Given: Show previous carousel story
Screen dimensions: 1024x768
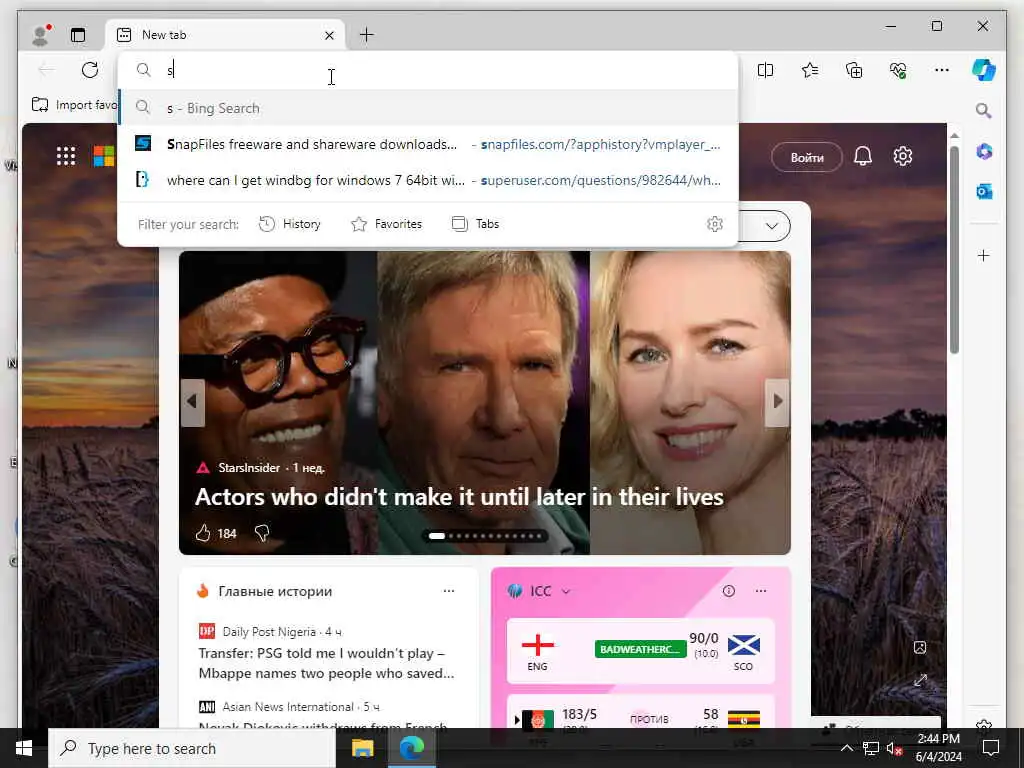Looking at the screenshot, I should pos(192,402).
